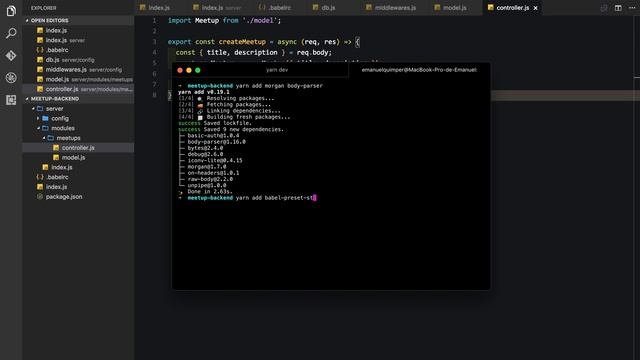Open model.js in Open Editors list

tap(78, 79)
